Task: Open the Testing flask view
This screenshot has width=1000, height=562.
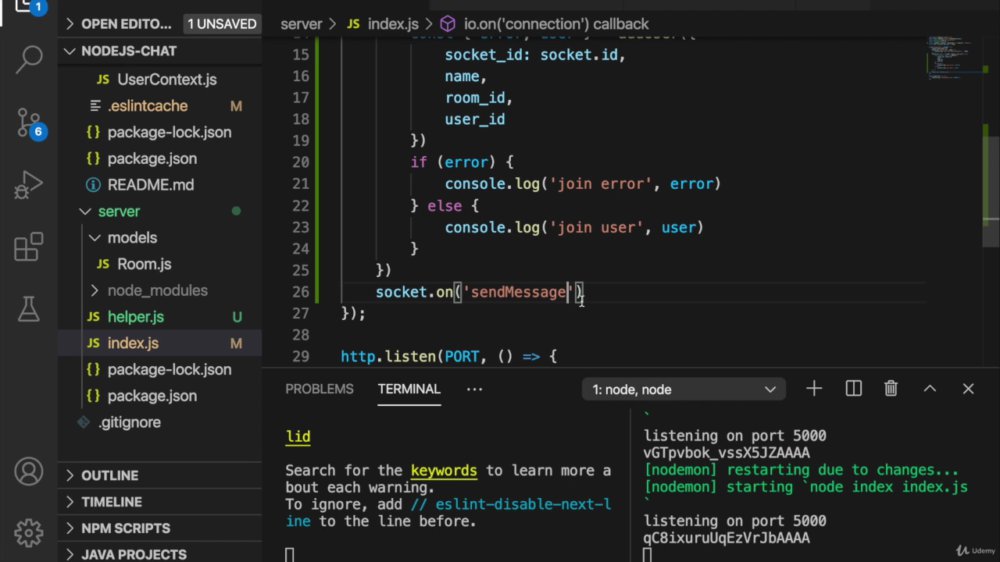Action: (x=29, y=309)
